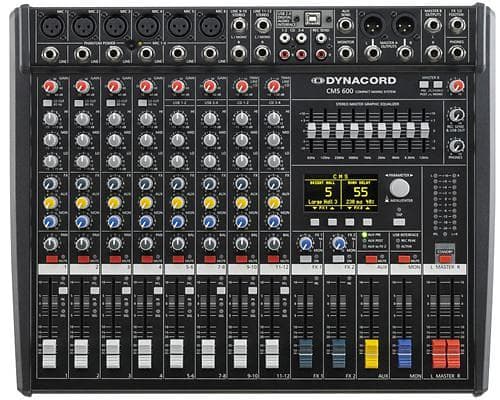This screenshot has height=400, width=500.
Task: Switch the FX 1 ON button
Action: [306, 259]
